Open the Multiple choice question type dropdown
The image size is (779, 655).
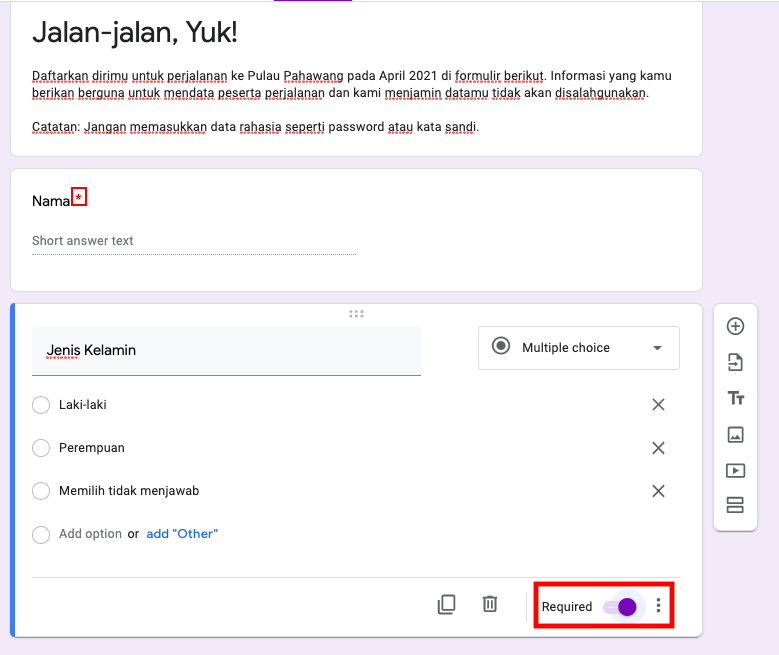click(x=579, y=348)
